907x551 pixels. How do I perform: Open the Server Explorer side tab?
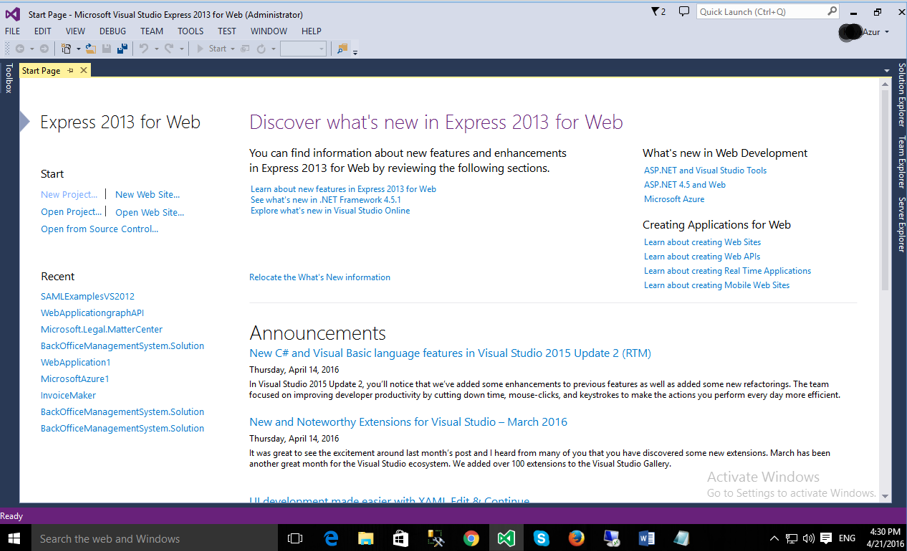901,224
